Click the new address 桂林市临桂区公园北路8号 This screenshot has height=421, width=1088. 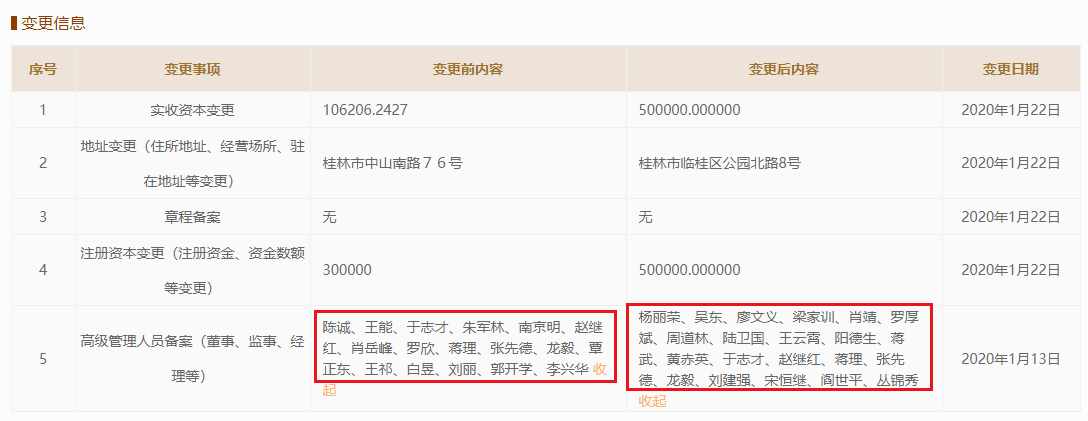(x=719, y=163)
